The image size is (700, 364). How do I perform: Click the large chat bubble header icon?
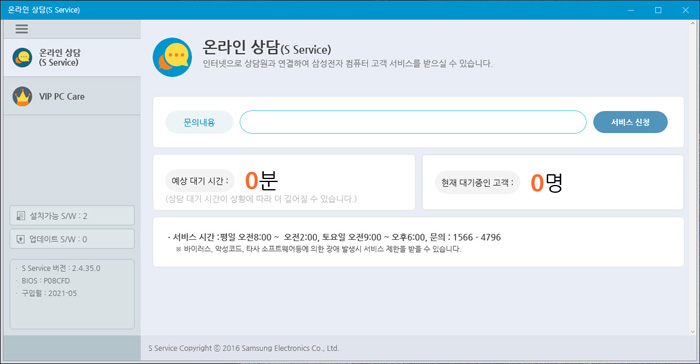tap(172, 57)
